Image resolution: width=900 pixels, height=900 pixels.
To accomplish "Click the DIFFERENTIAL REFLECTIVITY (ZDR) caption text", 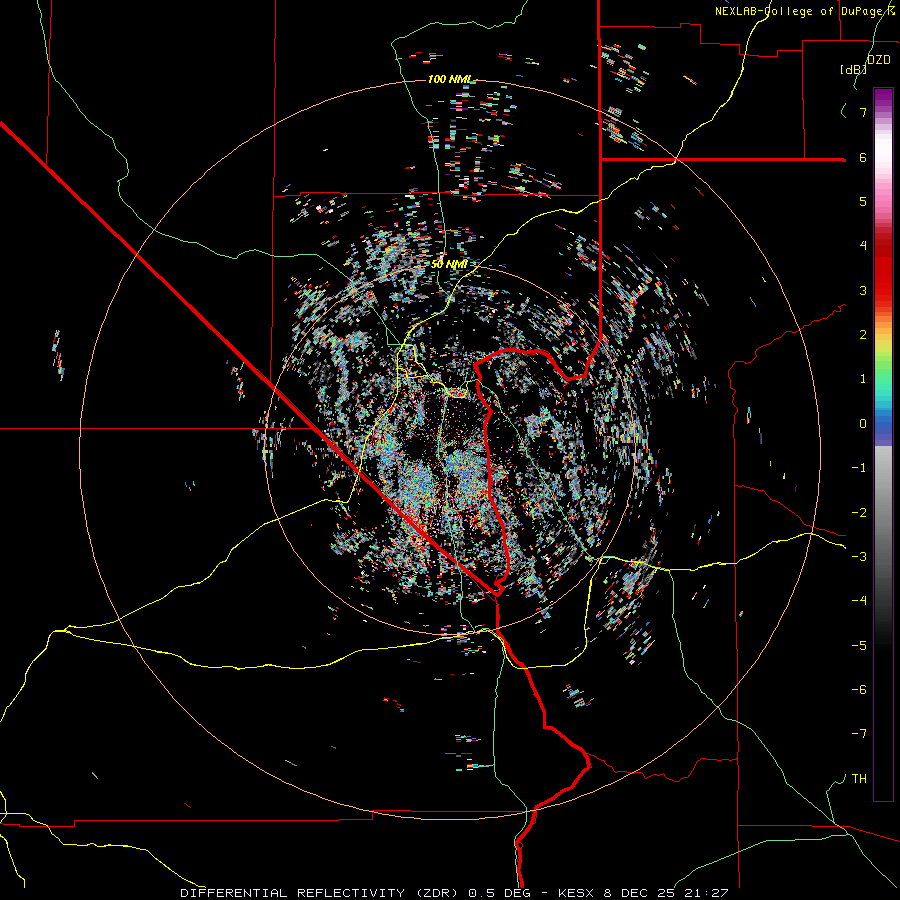I will click(x=321, y=893).
